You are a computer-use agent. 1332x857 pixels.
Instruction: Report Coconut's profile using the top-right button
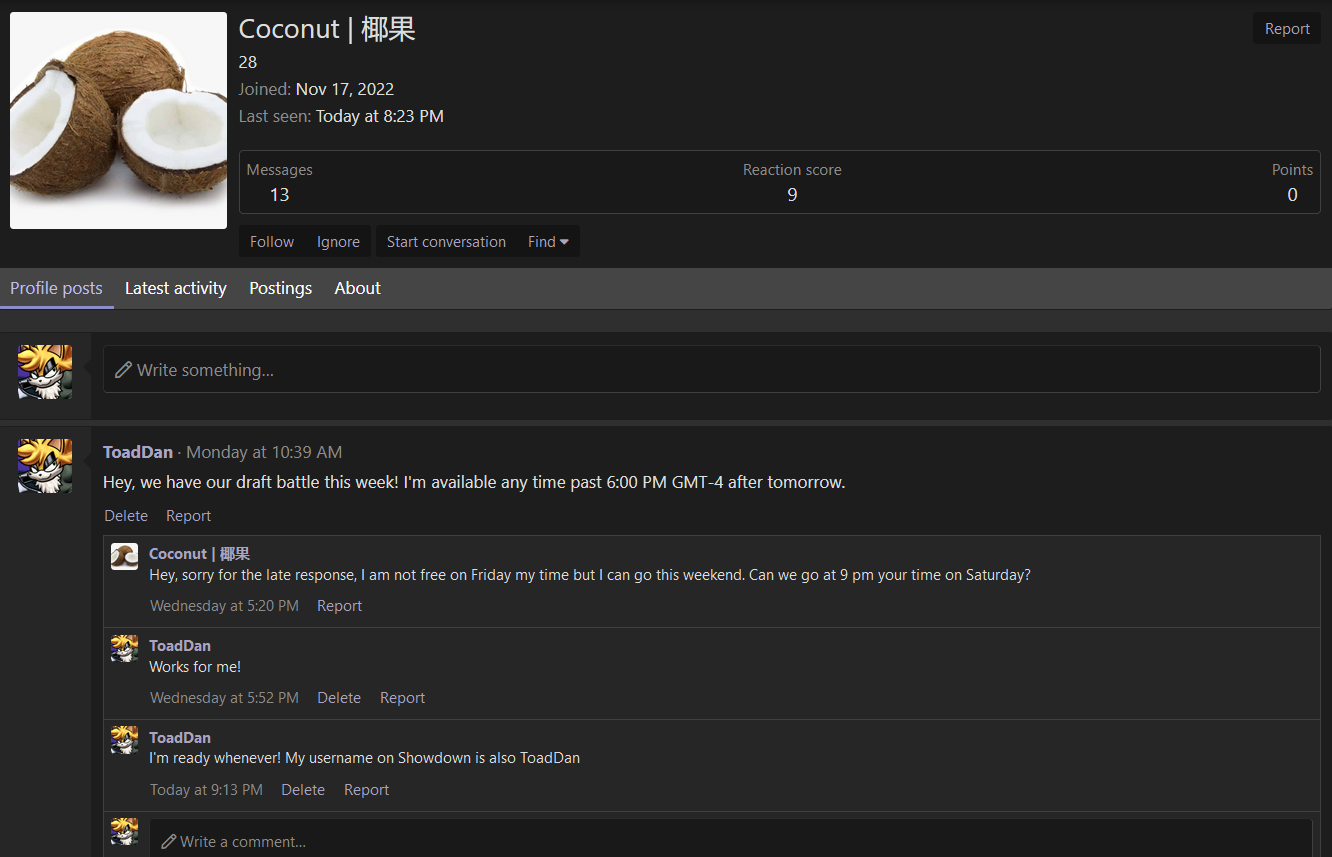coord(1287,28)
